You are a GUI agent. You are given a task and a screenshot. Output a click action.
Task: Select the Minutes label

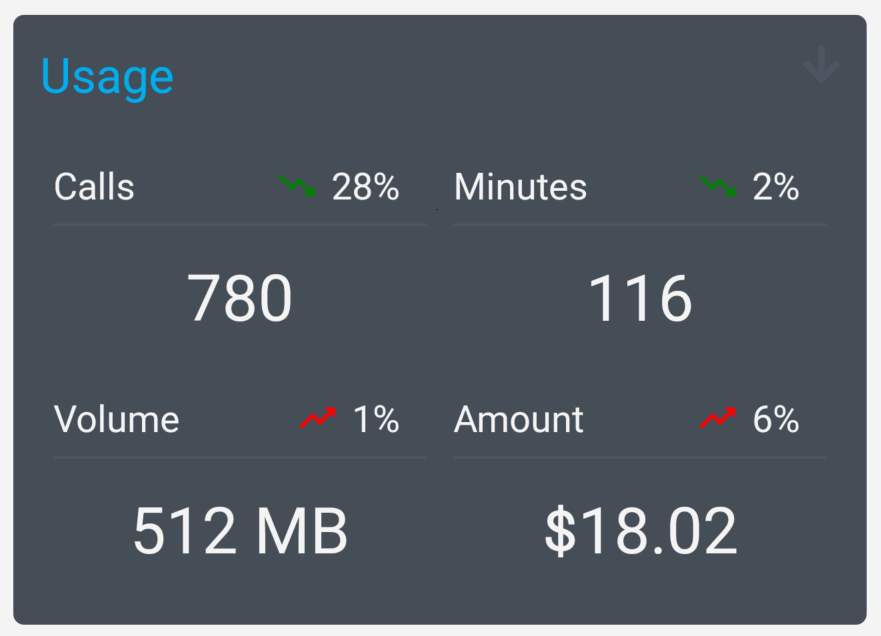pyautogui.click(x=520, y=187)
